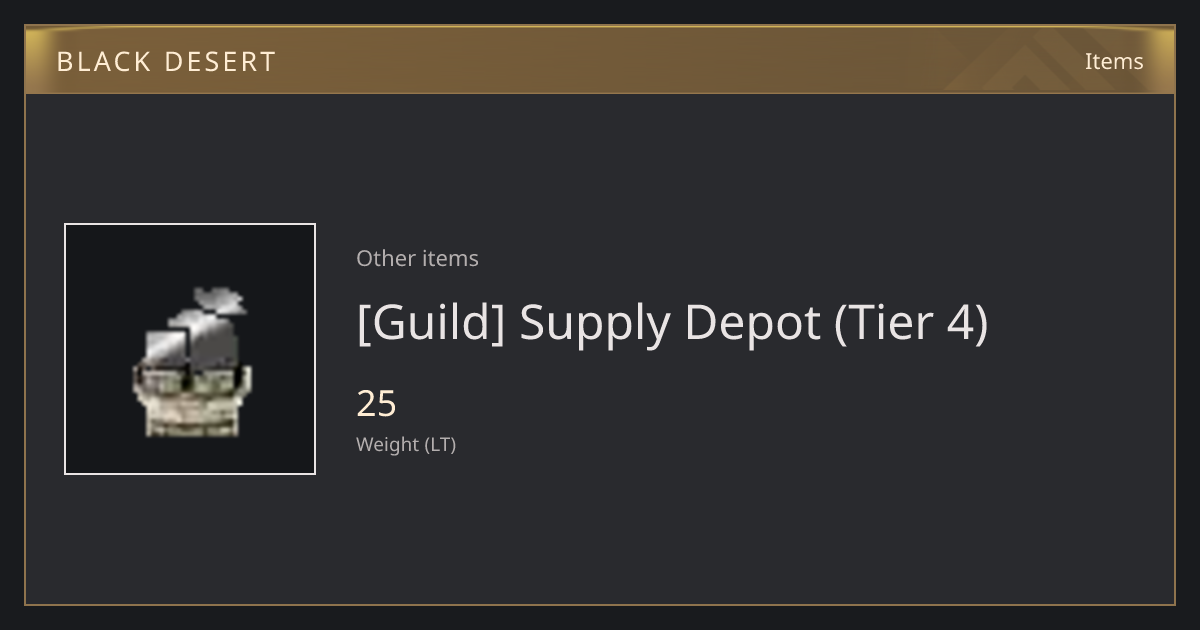Click the smoke puff above depot icon

[x=221, y=298]
